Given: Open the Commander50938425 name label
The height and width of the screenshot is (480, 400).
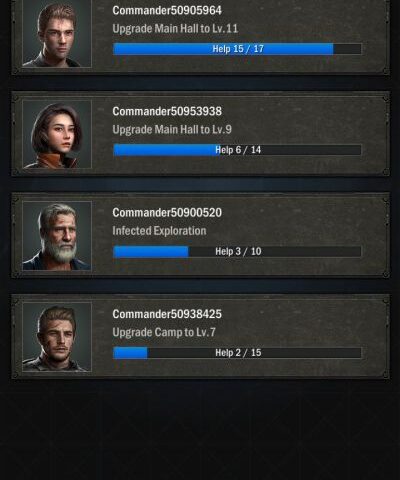Looking at the screenshot, I should [167, 314].
